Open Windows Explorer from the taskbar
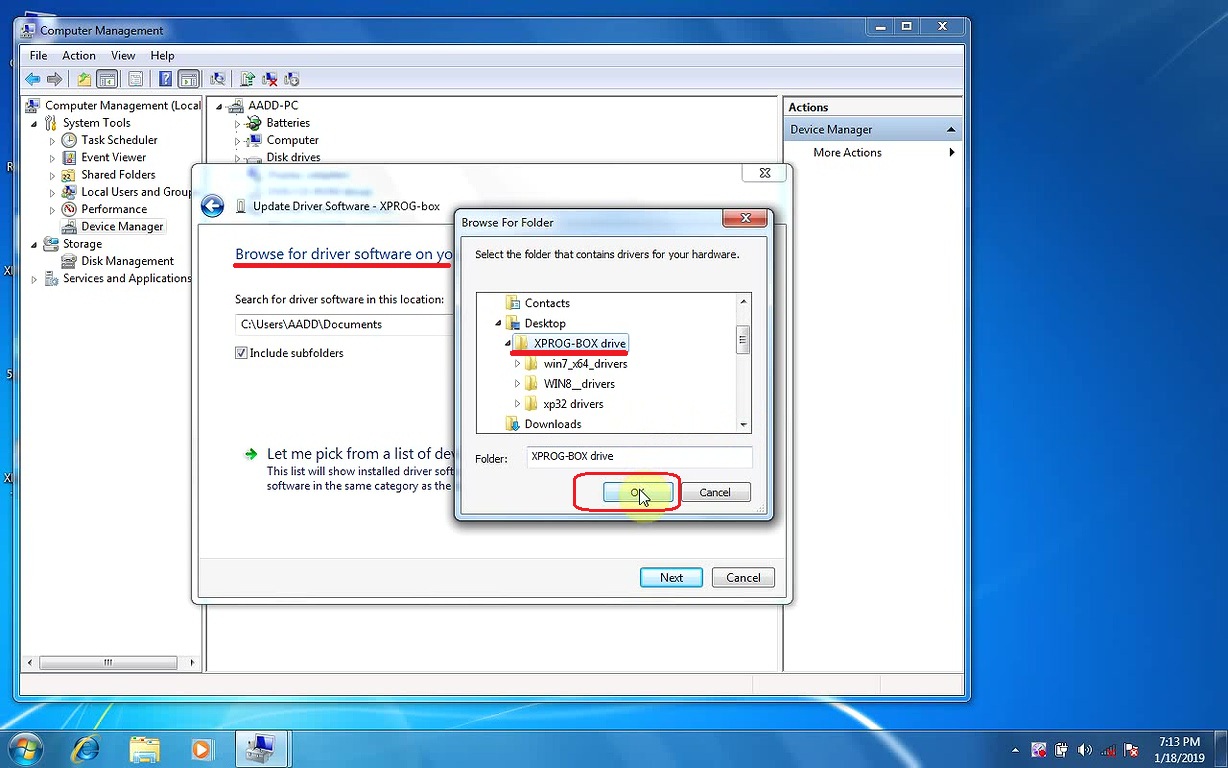Screen dimensions: 1228x768 (145, 748)
